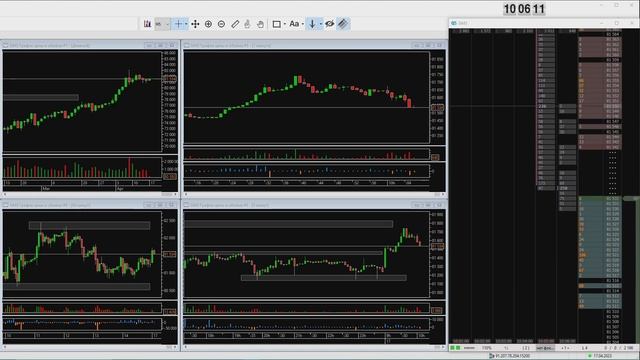The image size is (640, 360).
Task: Click the bottom-right chart window menu icon
Action: click(x=187, y=205)
